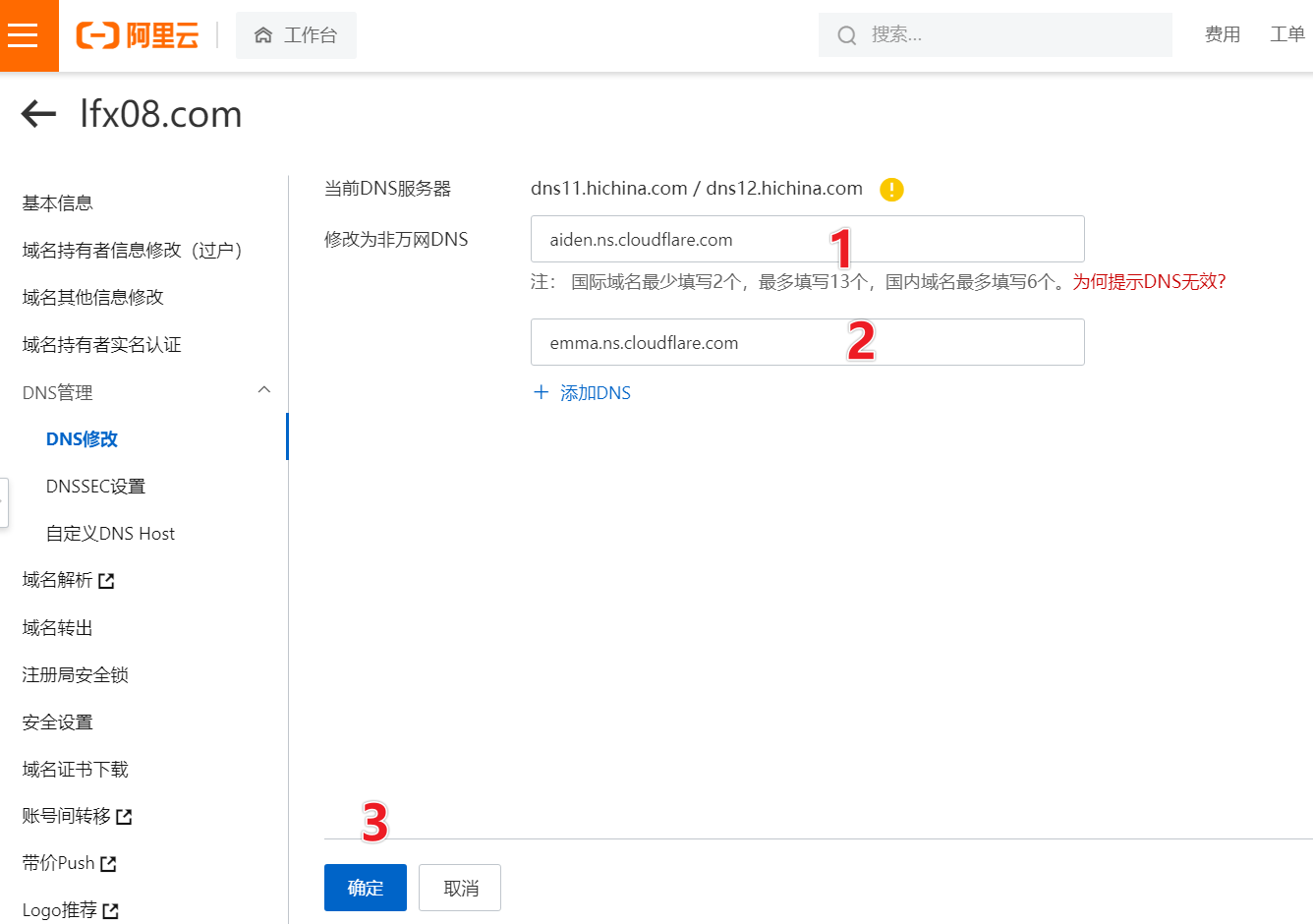Select the DNS修改 submenu item

tap(82, 439)
